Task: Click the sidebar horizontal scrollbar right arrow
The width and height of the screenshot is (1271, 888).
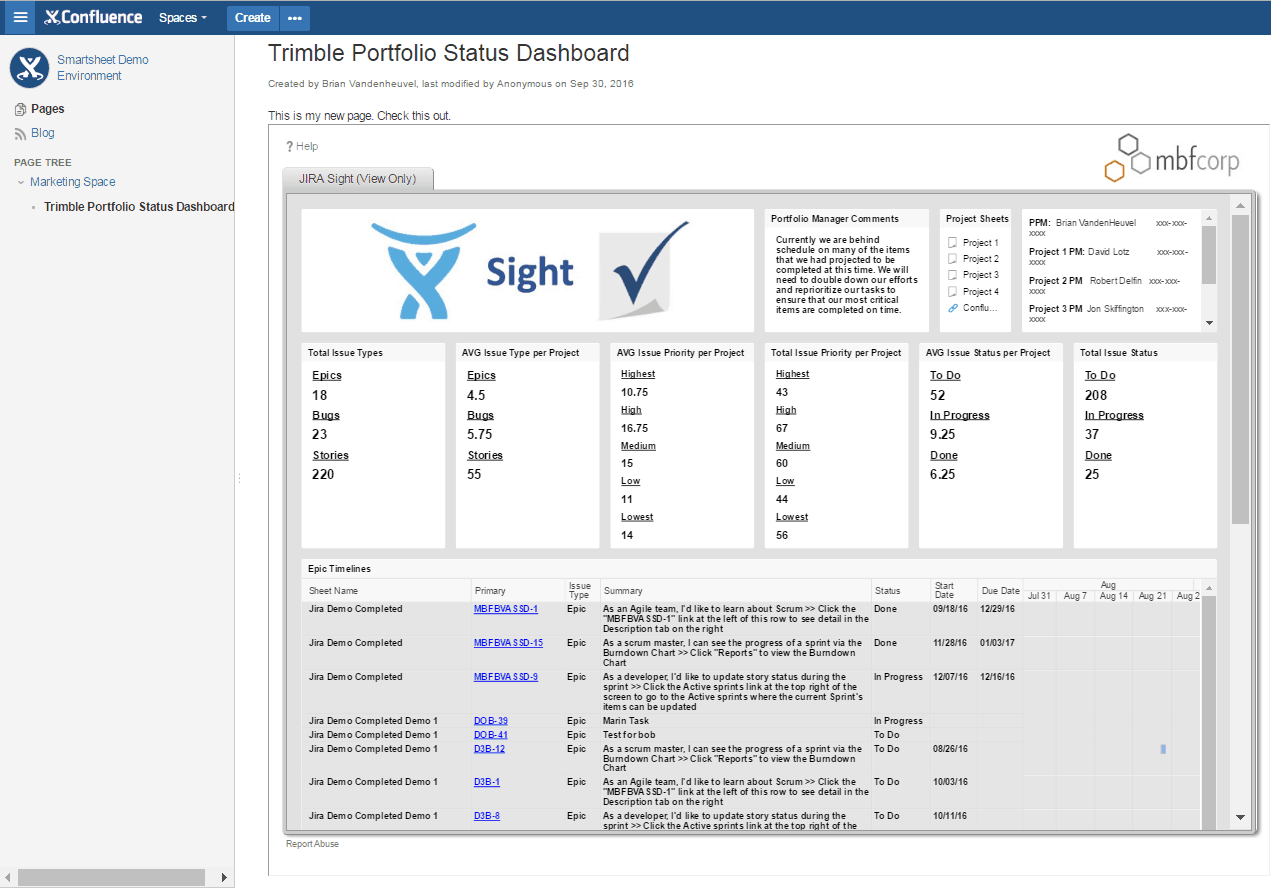Action: (x=224, y=877)
